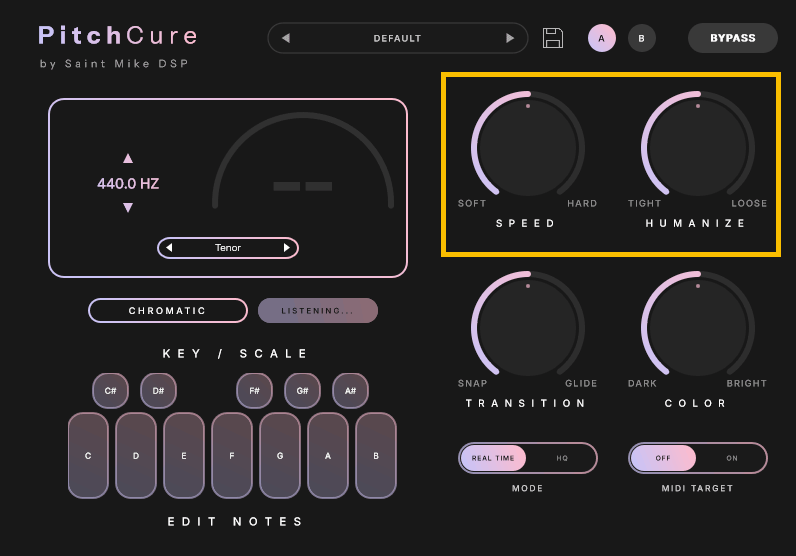796x556 pixels.
Task: Go to previous preset with left arrow
Action: click(286, 38)
